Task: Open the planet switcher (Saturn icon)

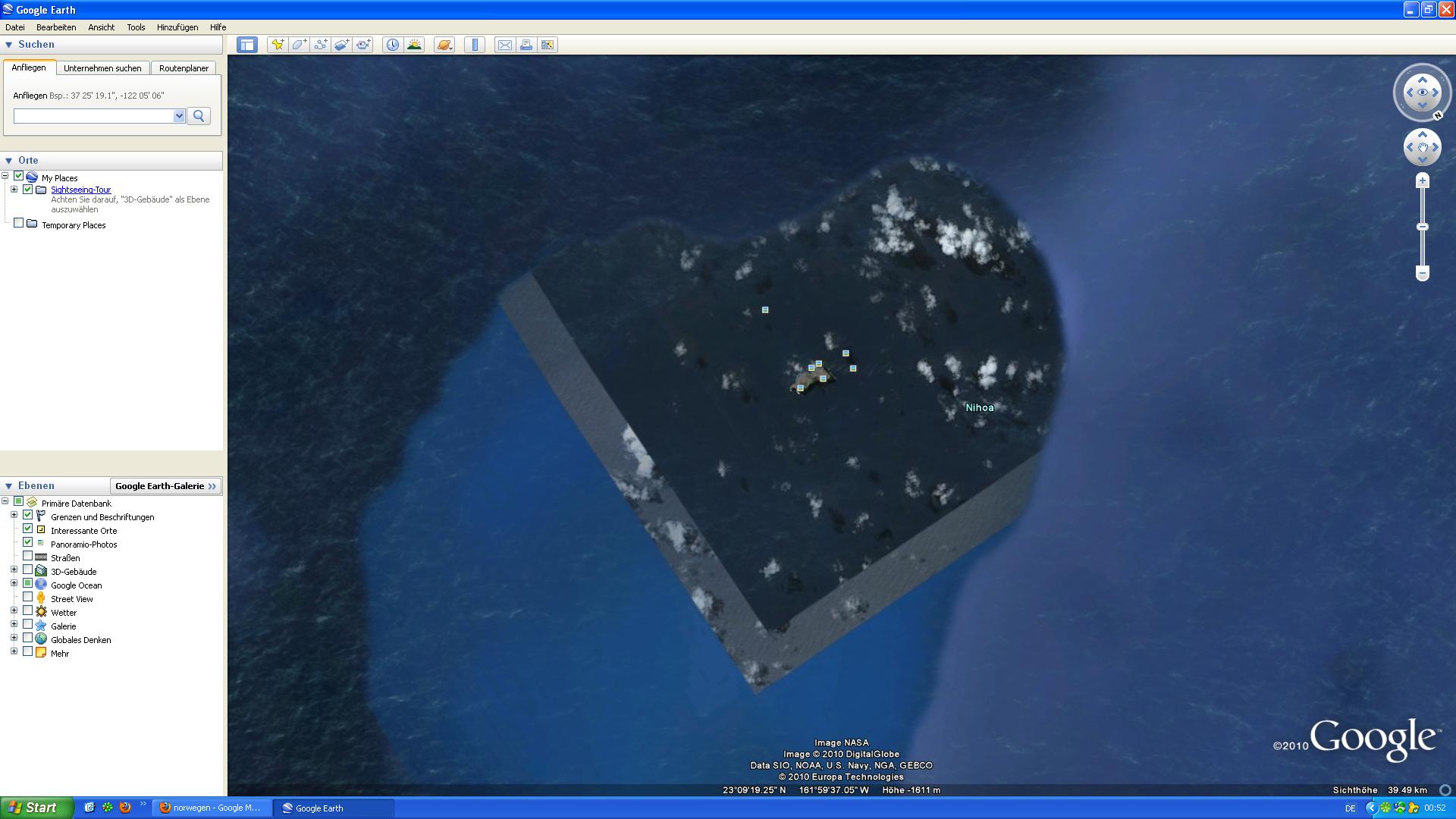Action: pos(444,45)
